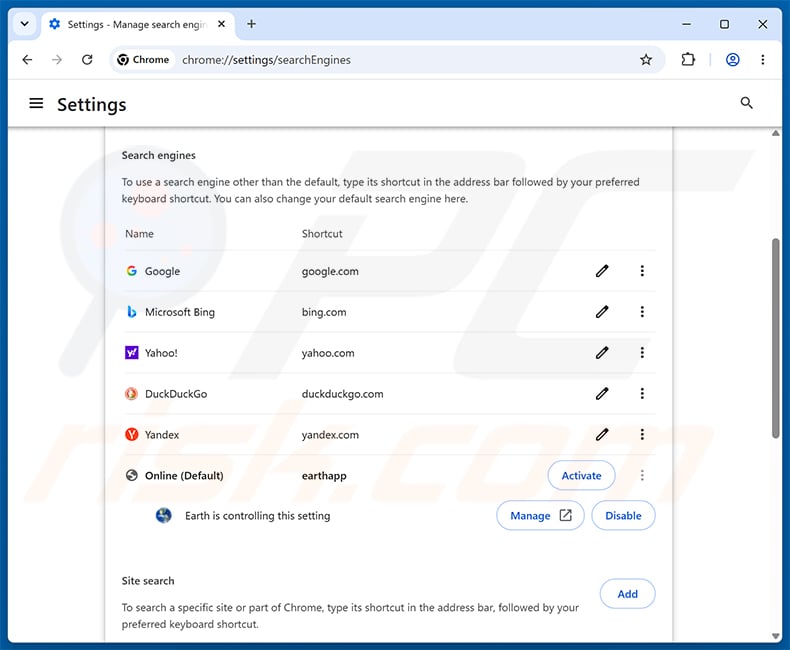Edit the Yandex search engine
The image size is (790, 650).
(602, 434)
